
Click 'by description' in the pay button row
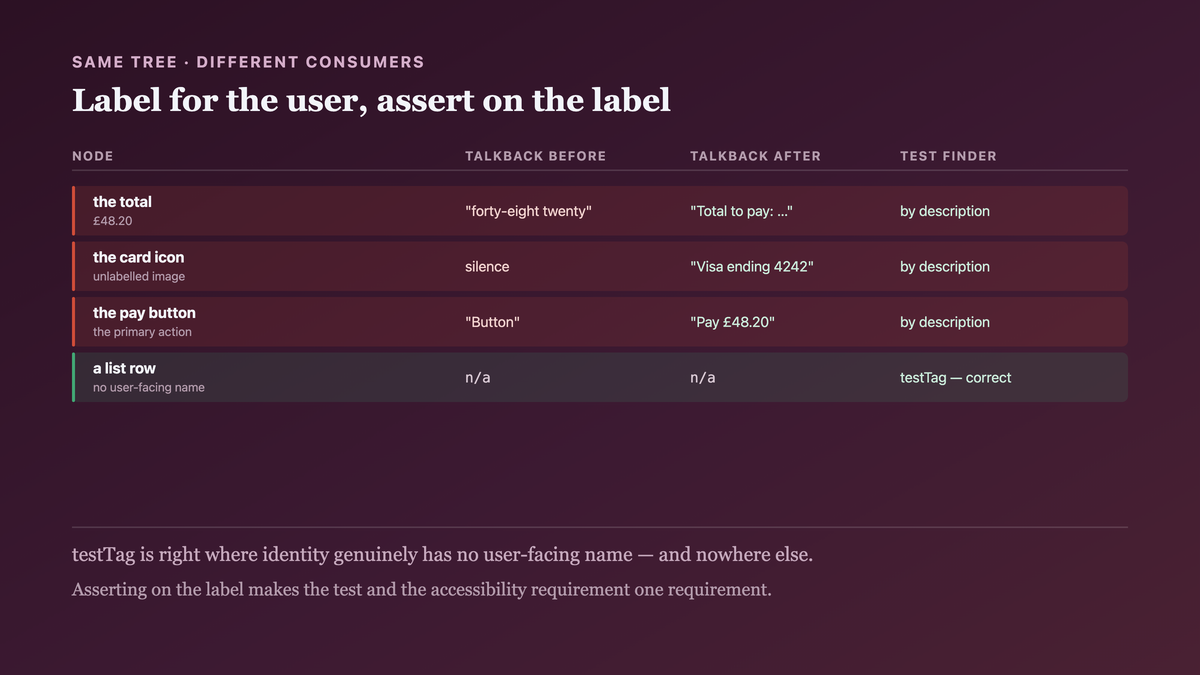click(945, 322)
